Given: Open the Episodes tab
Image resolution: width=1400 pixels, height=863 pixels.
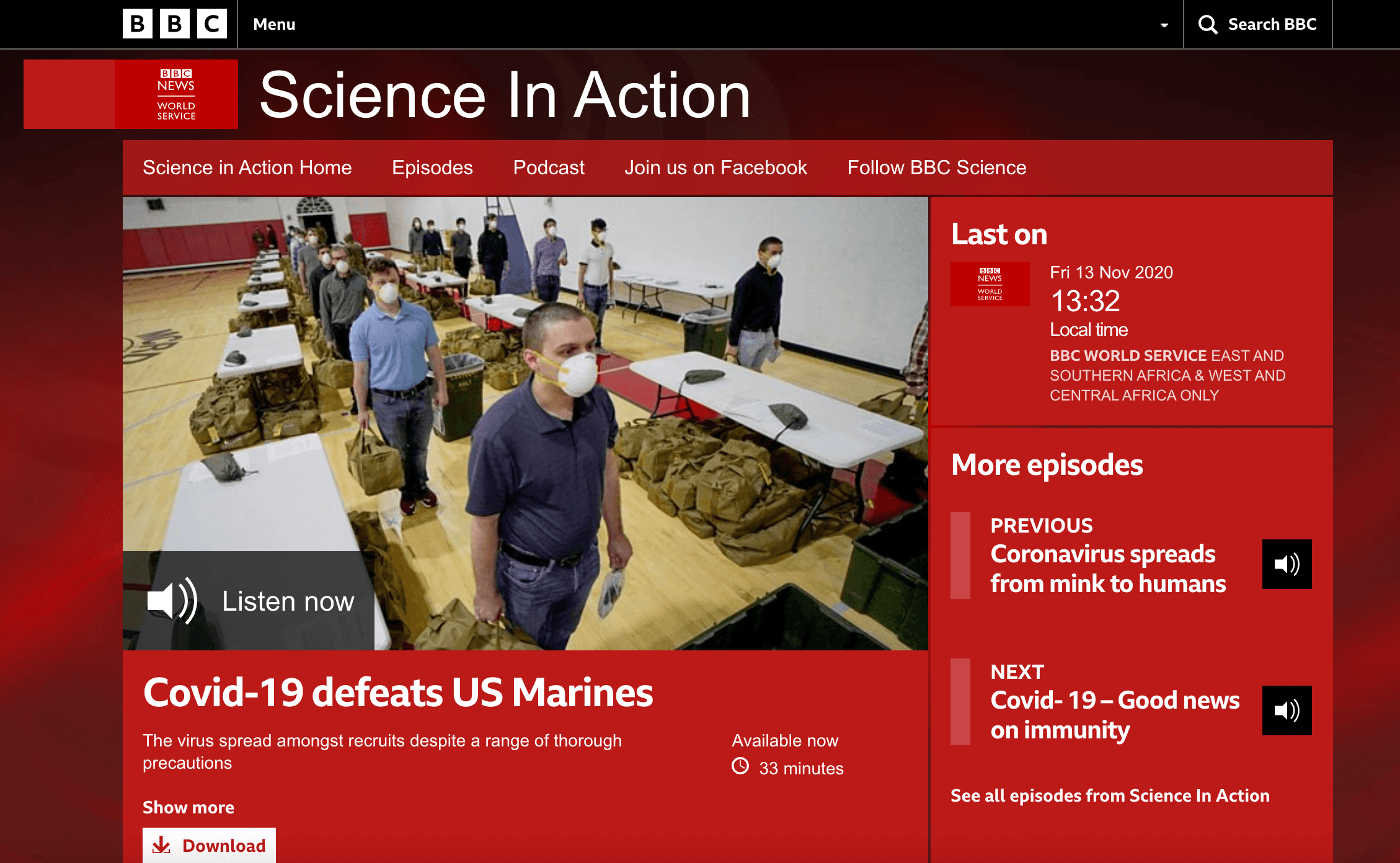Looking at the screenshot, I should pos(432,167).
